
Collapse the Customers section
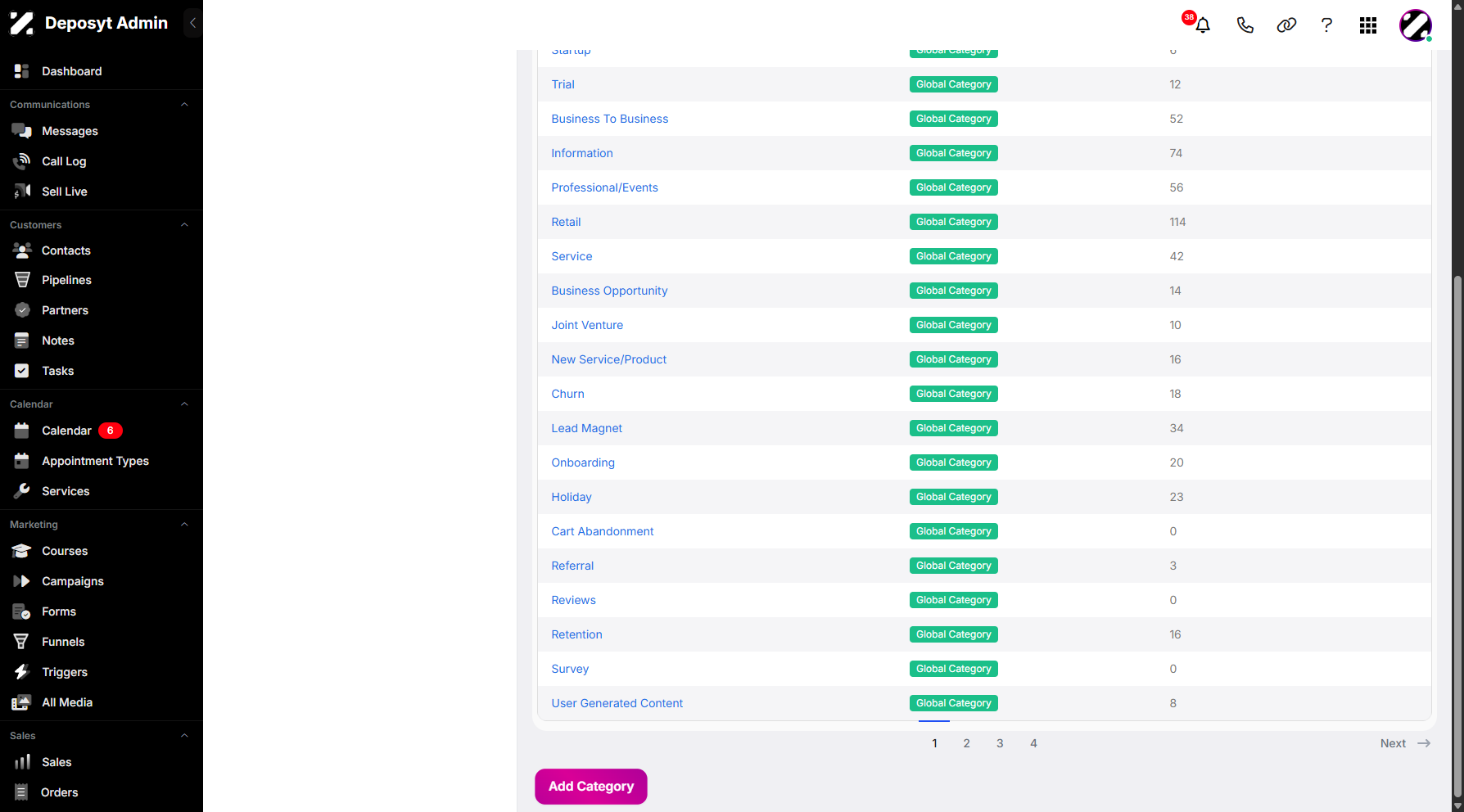pos(184,225)
